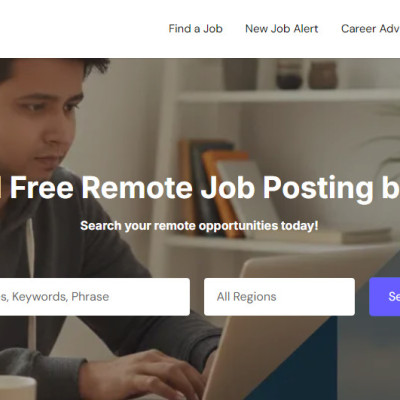Click the white hoodie drawstring
This screenshot has width=400, height=400.
(x=31, y=283)
